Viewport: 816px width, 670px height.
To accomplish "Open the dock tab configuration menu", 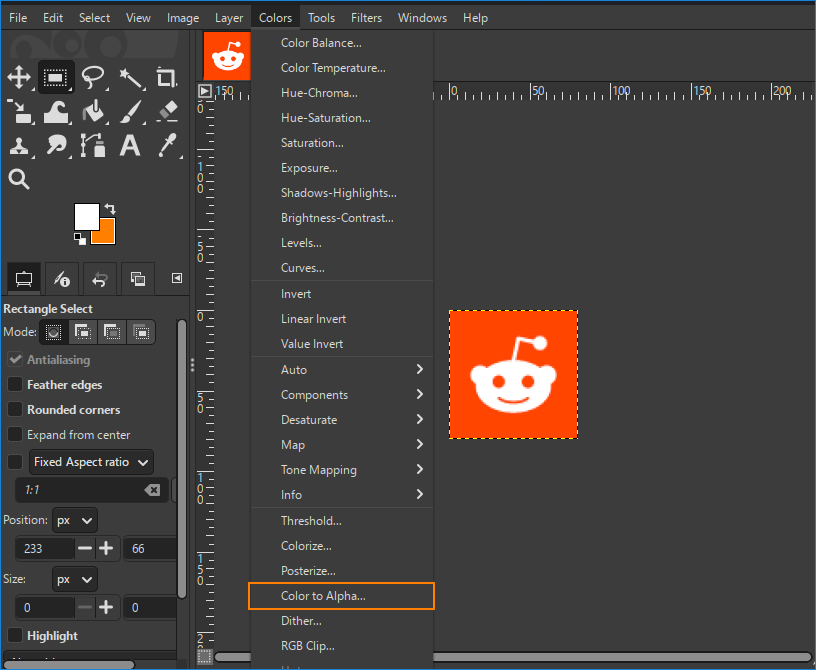I will (177, 278).
